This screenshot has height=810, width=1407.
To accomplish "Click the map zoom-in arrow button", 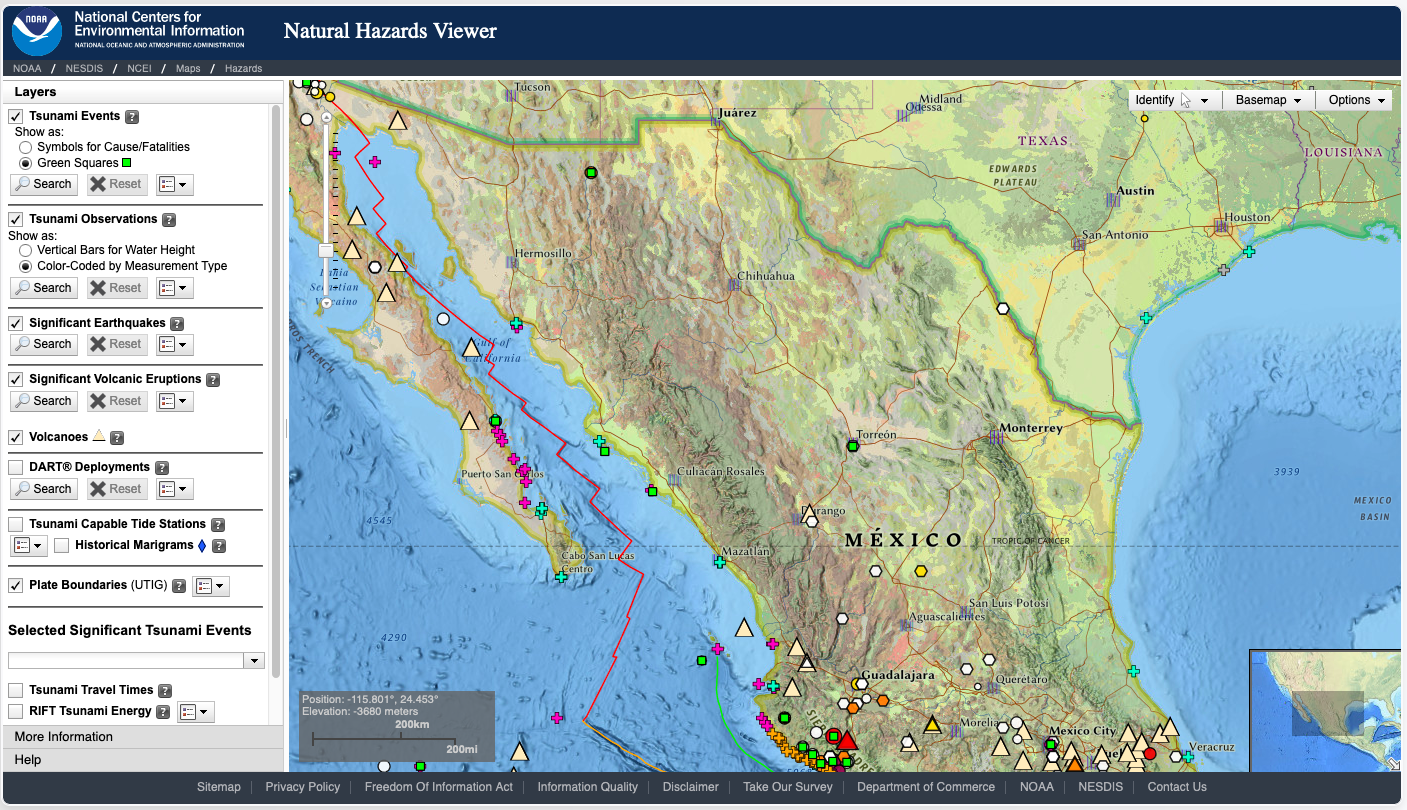I will 325,117.
